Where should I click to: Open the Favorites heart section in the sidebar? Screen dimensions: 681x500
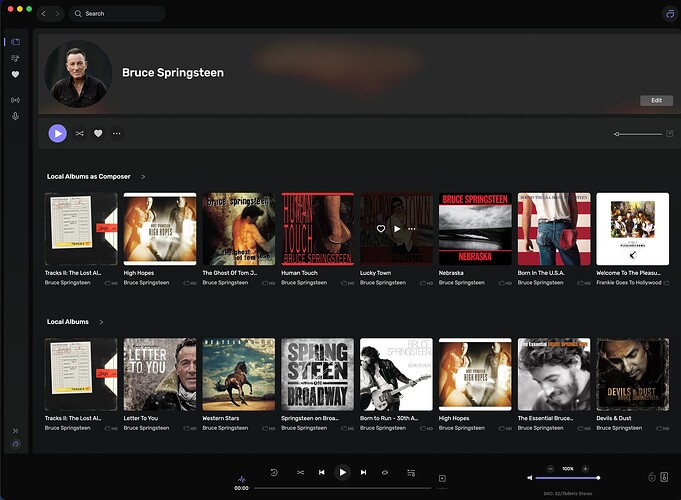(x=15, y=74)
